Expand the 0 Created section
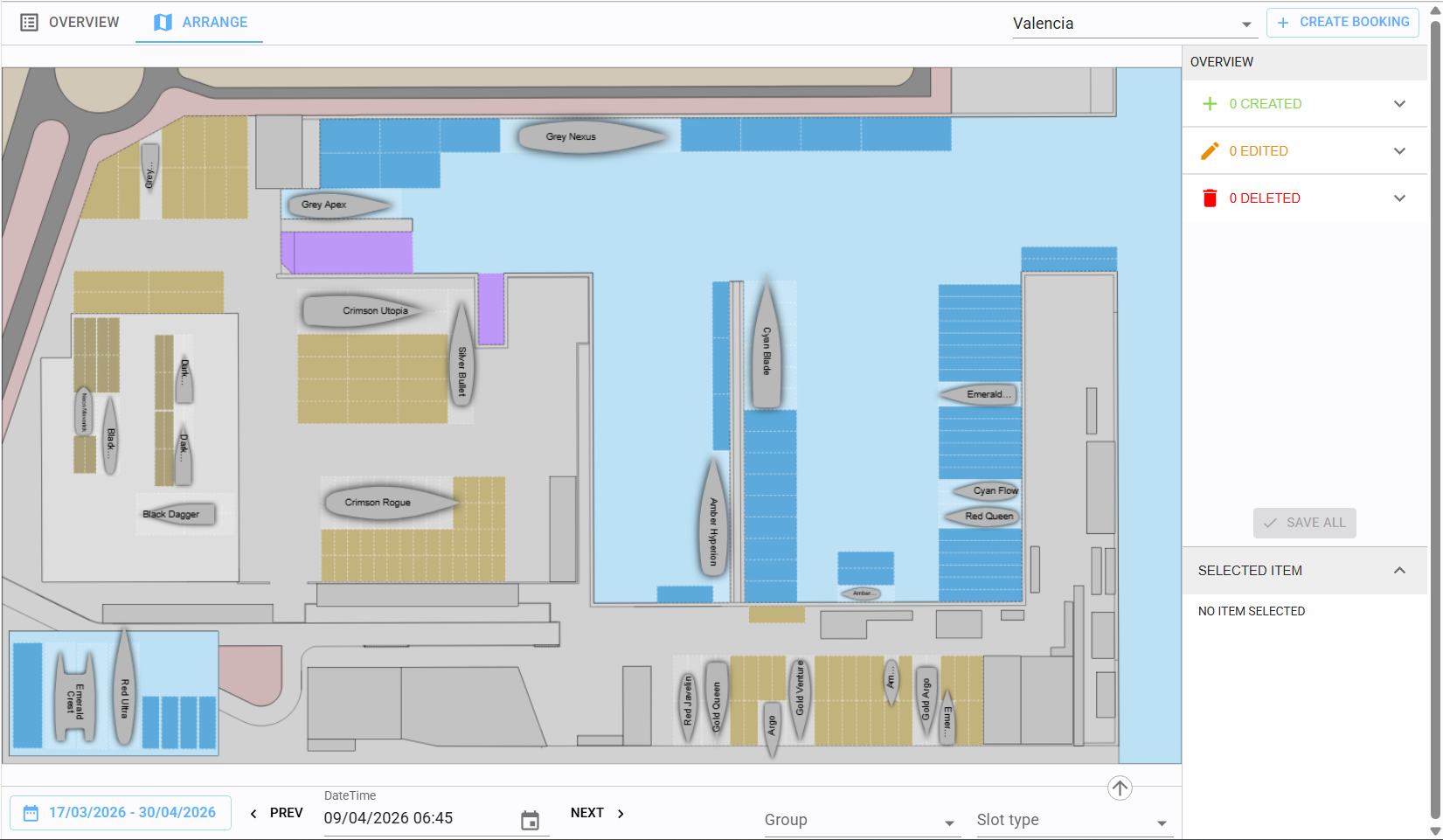The image size is (1443, 840). pyautogui.click(x=1399, y=104)
